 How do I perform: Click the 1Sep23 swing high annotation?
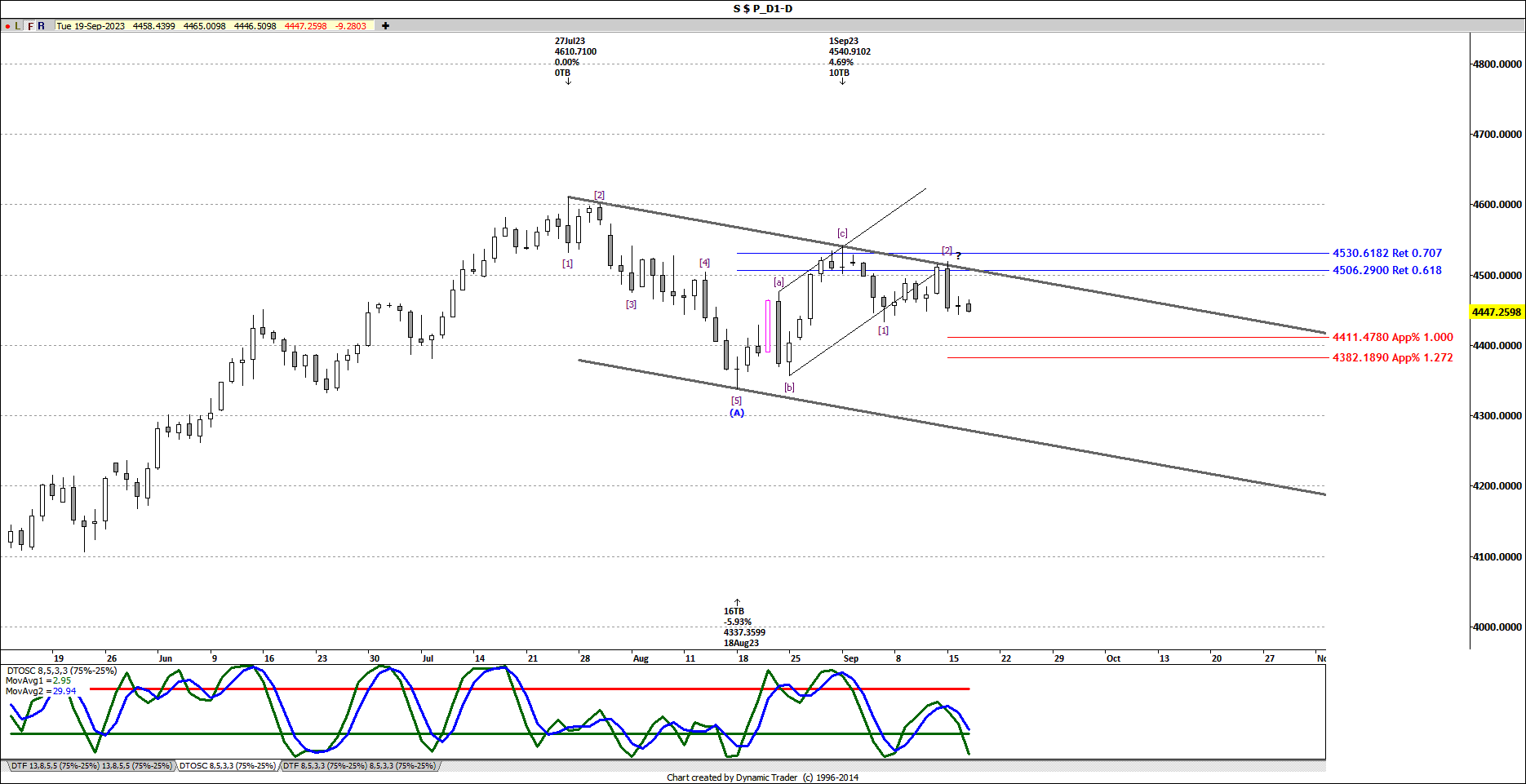click(x=849, y=56)
